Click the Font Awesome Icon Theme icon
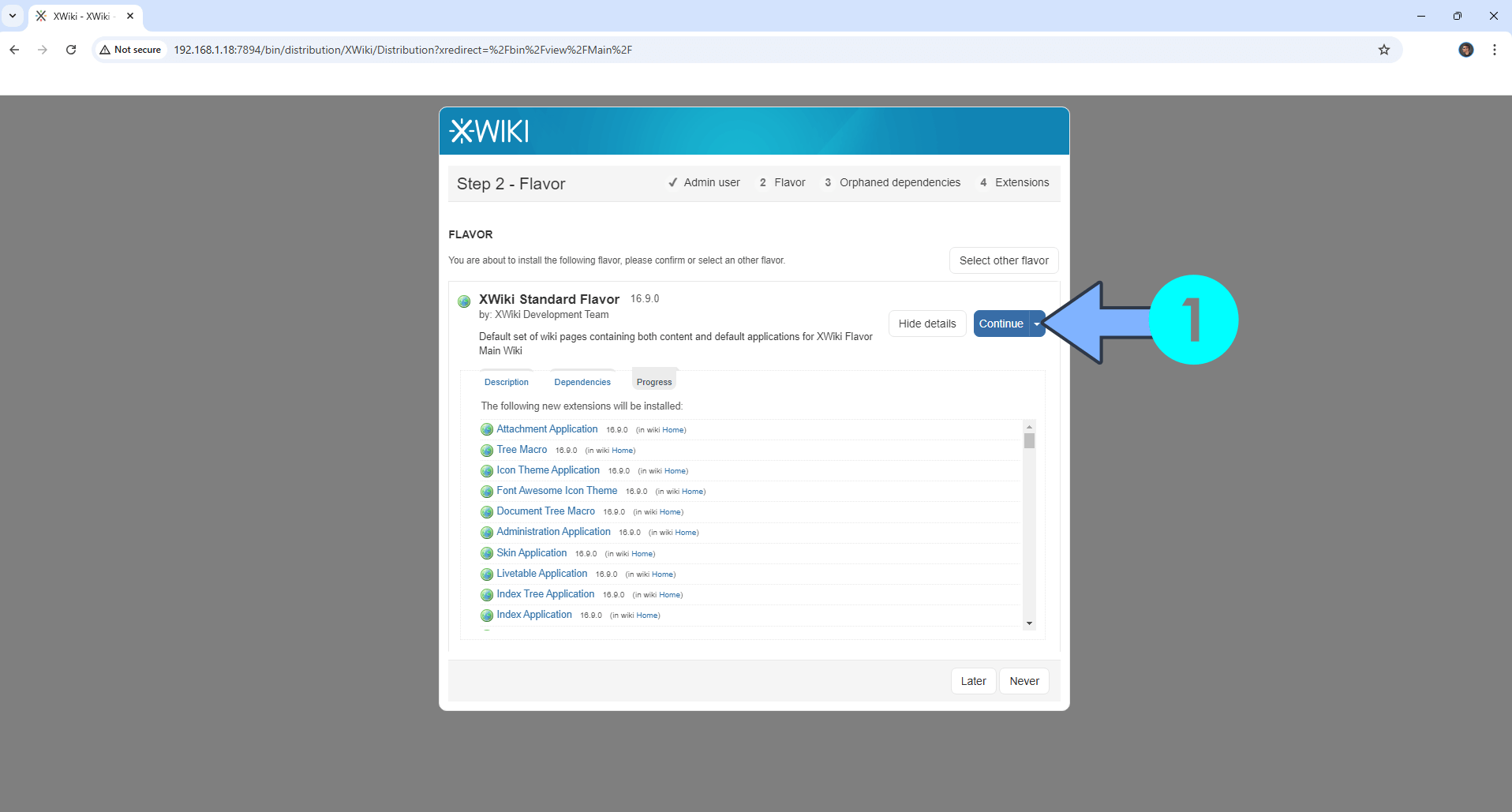The width and height of the screenshot is (1512, 812). tap(487, 492)
